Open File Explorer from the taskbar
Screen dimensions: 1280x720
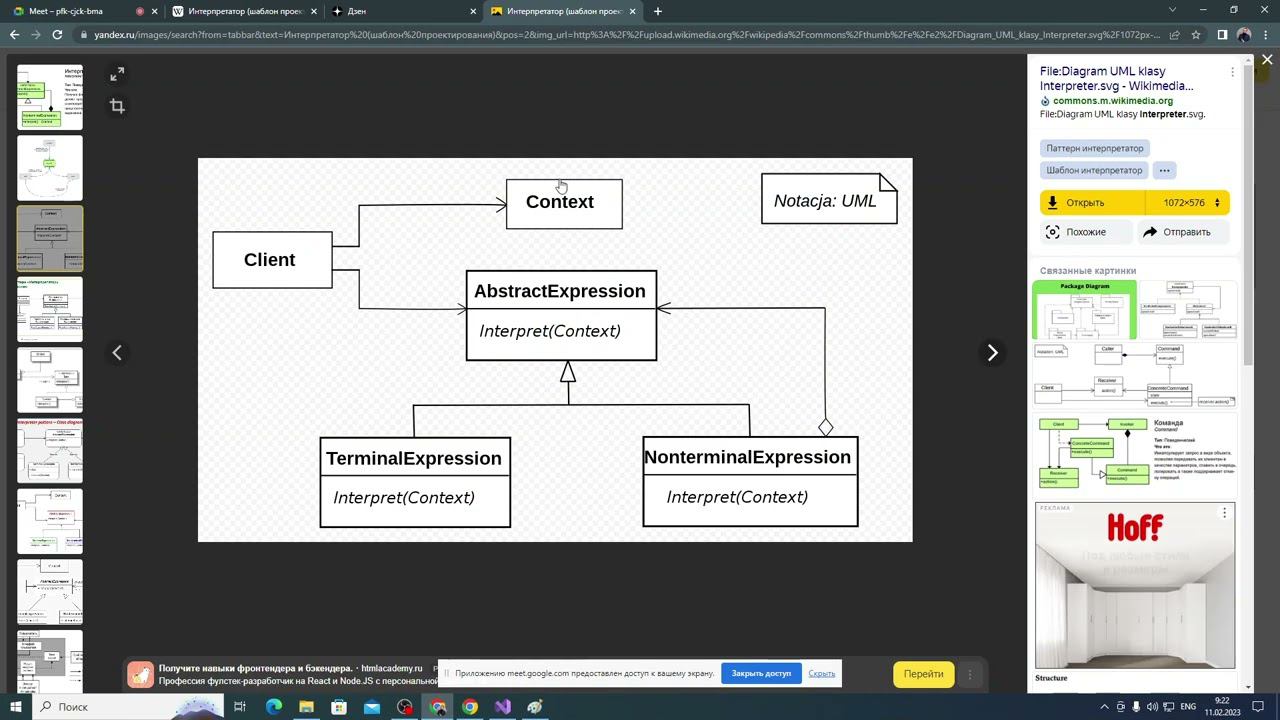click(x=306, y=707)
